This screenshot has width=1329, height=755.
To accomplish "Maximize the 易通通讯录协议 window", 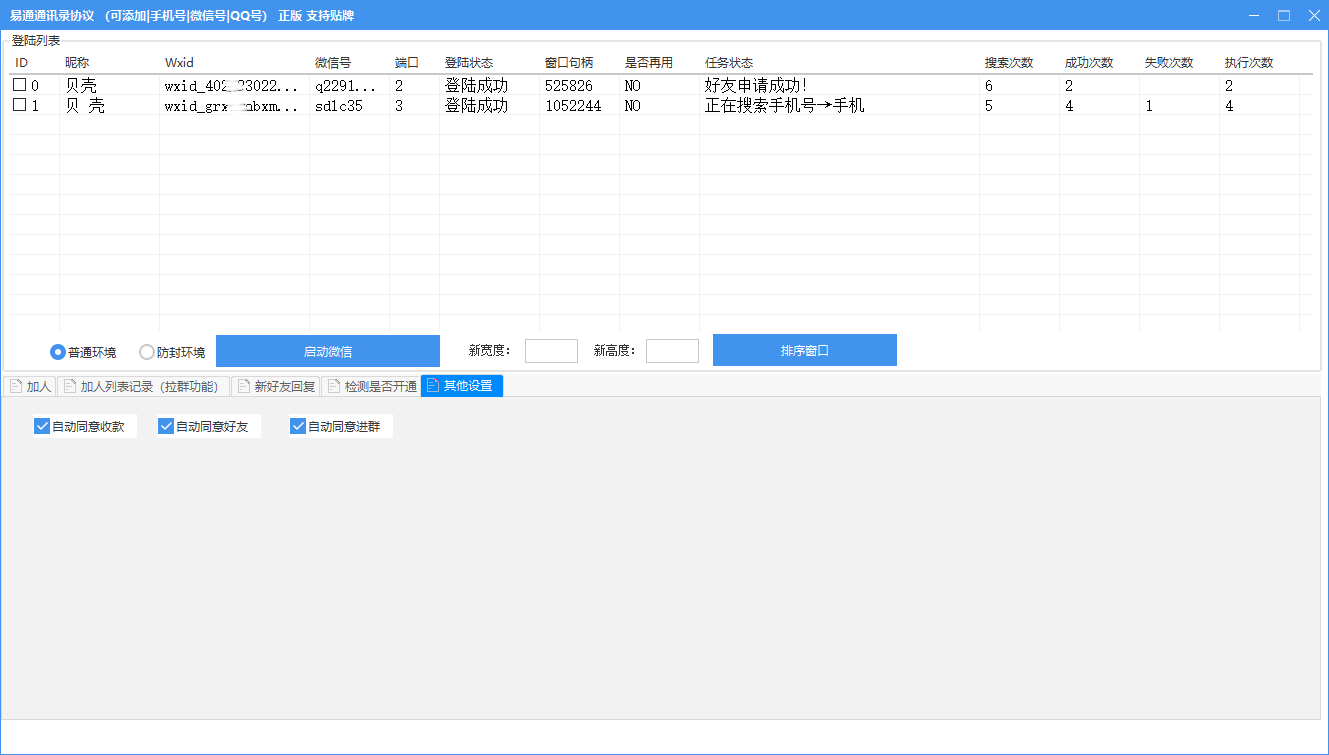I will pos(1284,15).
